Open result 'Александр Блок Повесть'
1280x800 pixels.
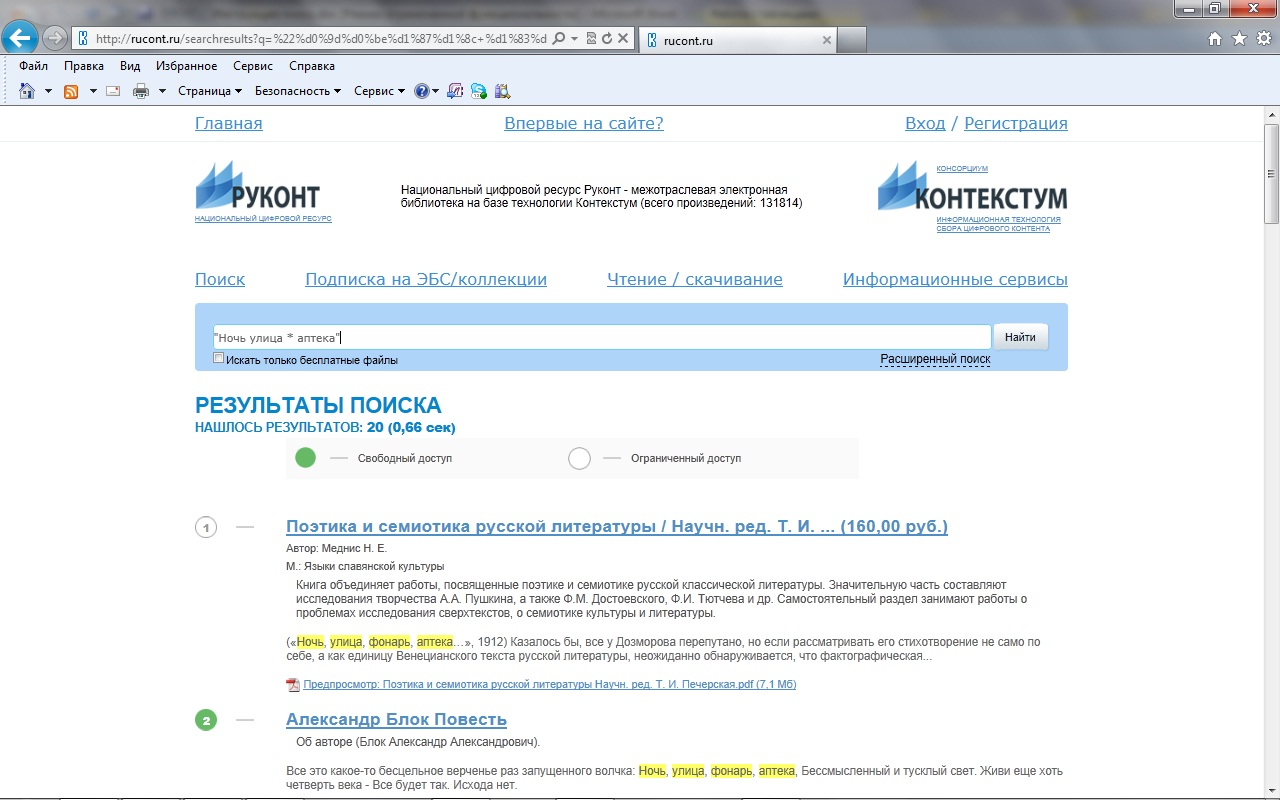pos(396,719)
